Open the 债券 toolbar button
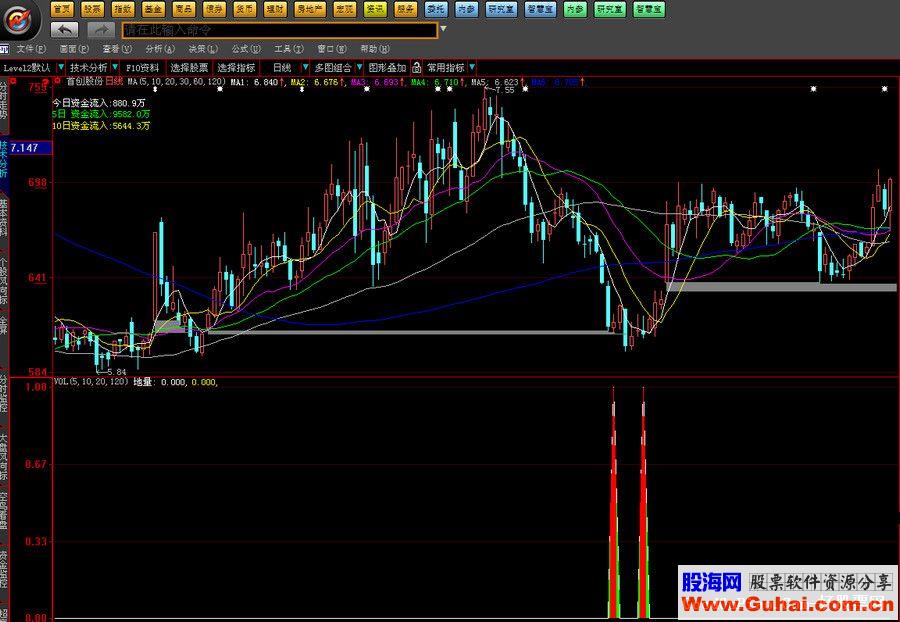The height and width of the screenshot is (622, 900). pos(214,9)
